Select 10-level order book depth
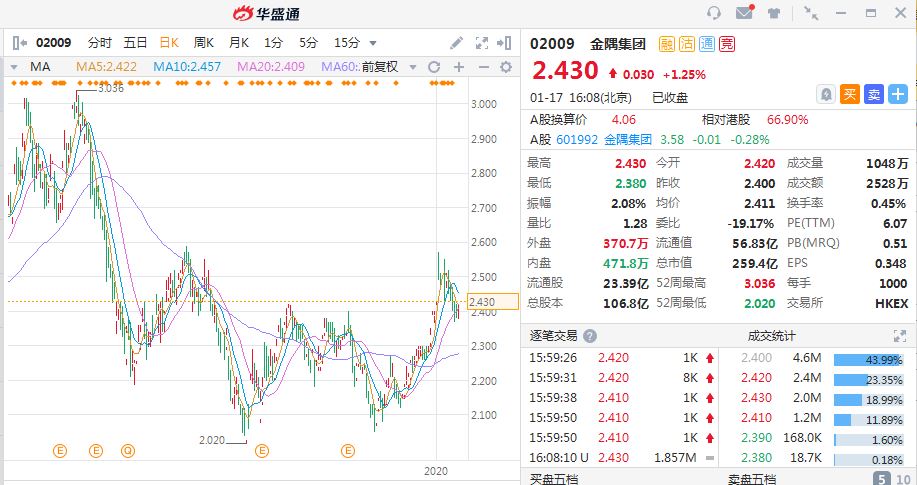917x485 pixels. coord(904,479)
